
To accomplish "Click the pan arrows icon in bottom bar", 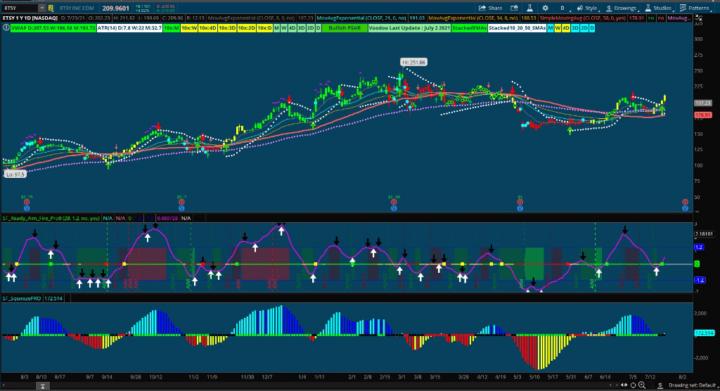I will click(x=624, y=385).
